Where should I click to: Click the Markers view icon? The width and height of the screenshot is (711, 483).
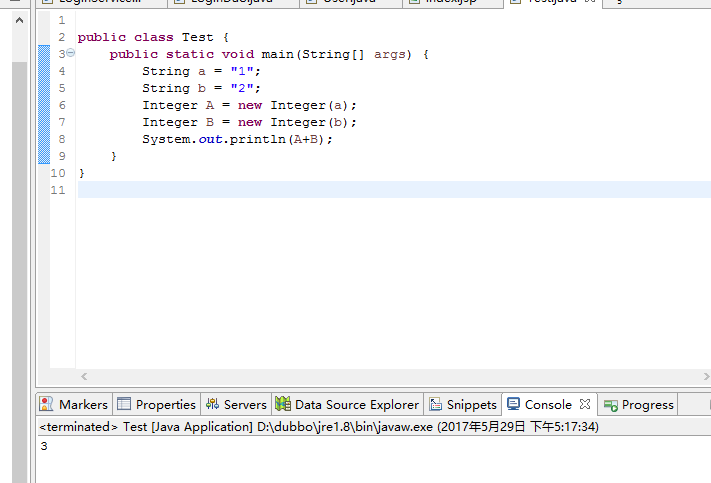[x=46, y=405]
